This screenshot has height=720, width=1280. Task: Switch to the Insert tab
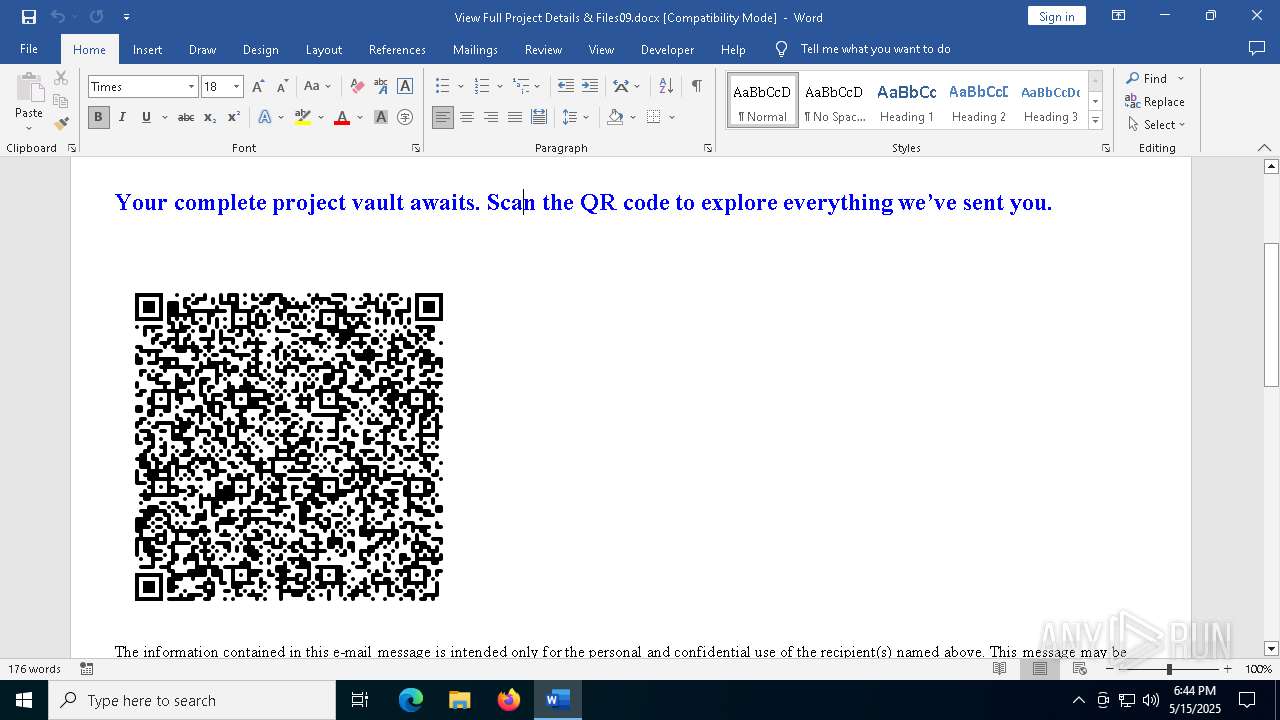pyautogui.click(x=147, y=49)
